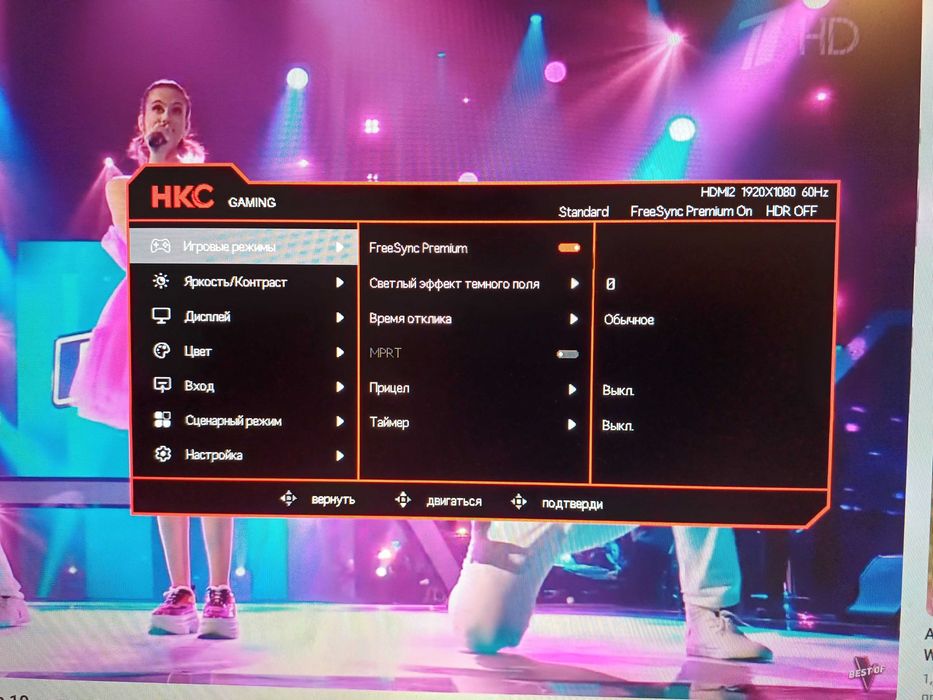933x700 pixels.
Task: Click the HKC logo in the menu header
Action: 182,196
